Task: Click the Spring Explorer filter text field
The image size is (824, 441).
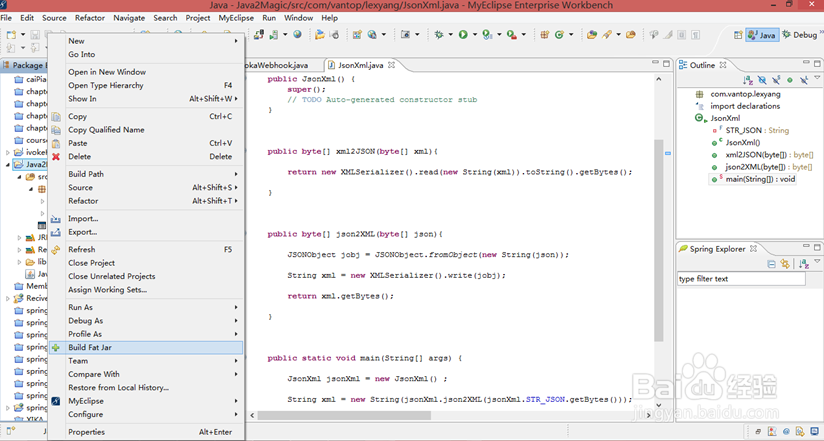Action: click(x=741, y=279)
